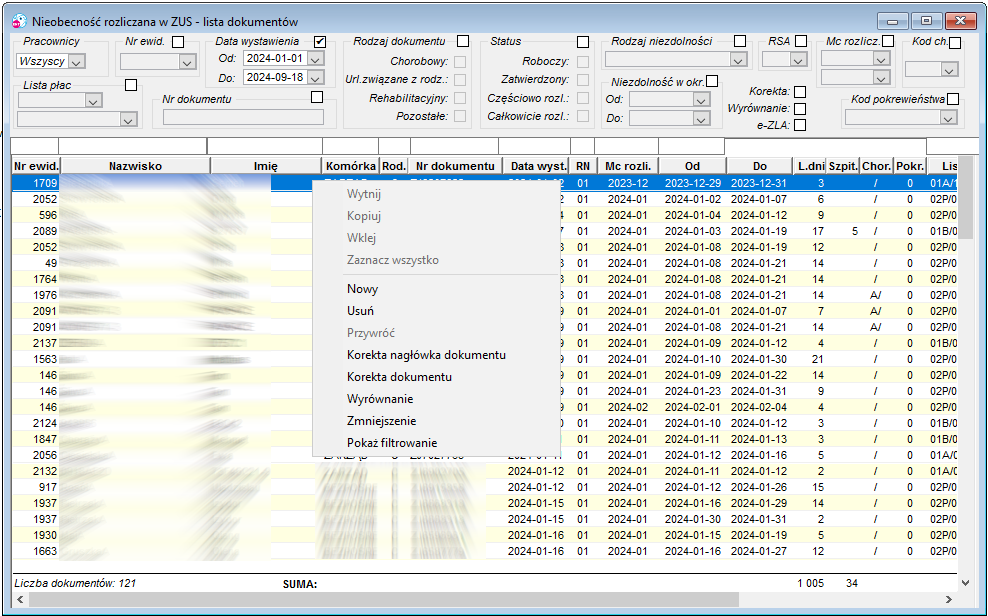Screen dimensions: 988x616
Task: Click the scroll-down arrow of vertical scrollbar
Action: point(965,583)
